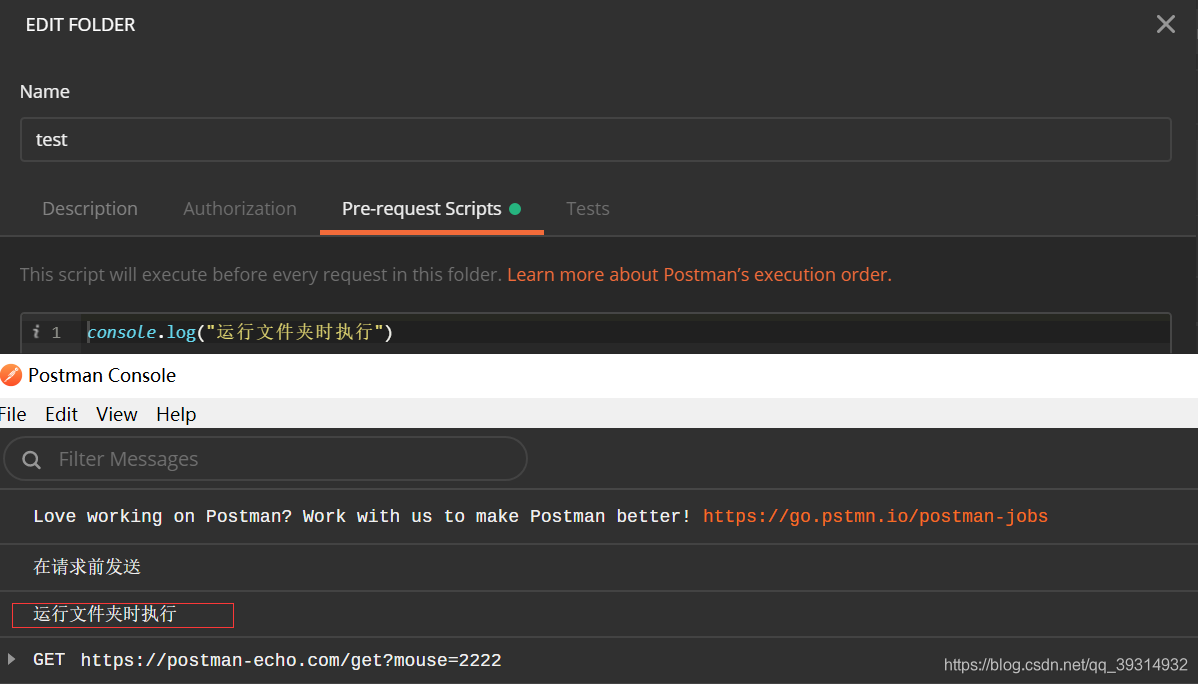This screenshot has height=684, width=1198.
Task: Click the folder Name input field
Action: click(x=595, y=139)
